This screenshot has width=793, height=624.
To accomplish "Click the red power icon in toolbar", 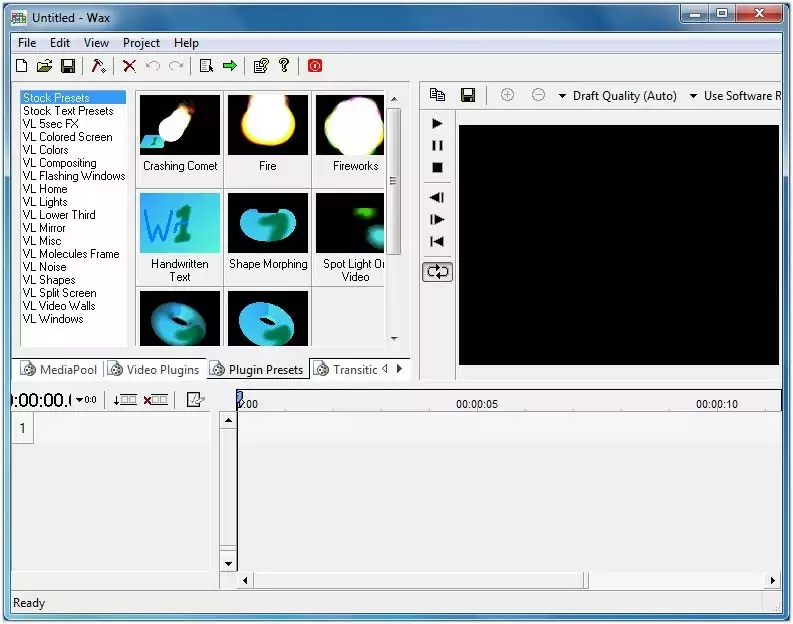I will [x=315, y=66].
